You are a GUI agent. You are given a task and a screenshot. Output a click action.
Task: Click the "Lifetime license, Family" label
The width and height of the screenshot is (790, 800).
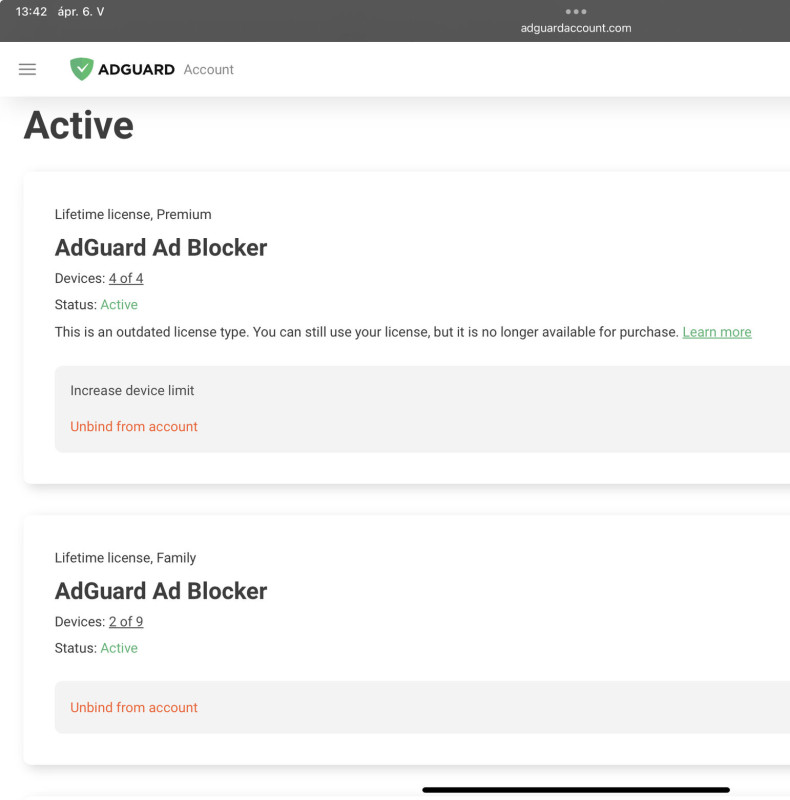(x=125, y=558)
